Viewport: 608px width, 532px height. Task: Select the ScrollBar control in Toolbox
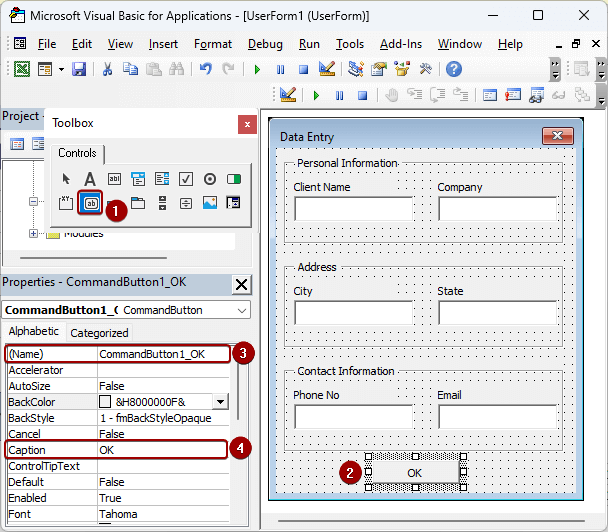coord(162,203)
